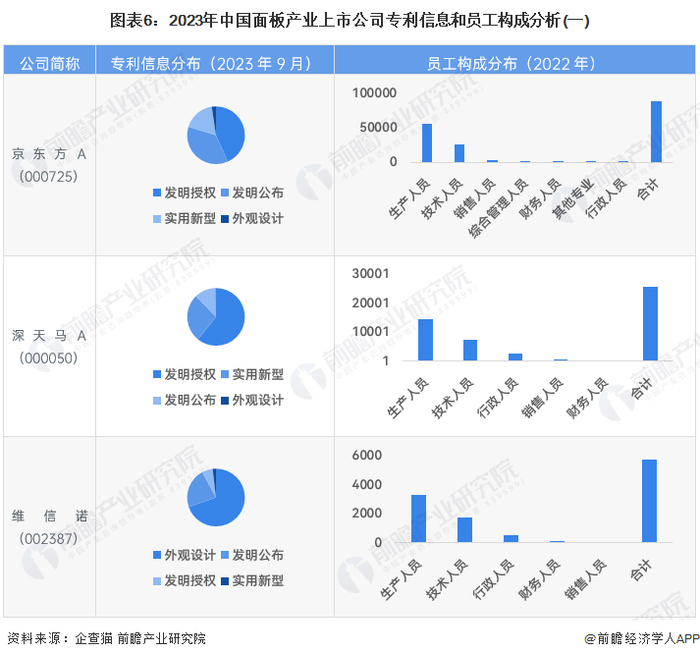
Task: Click the 10001 axis value
Action: tap(370, 332)
